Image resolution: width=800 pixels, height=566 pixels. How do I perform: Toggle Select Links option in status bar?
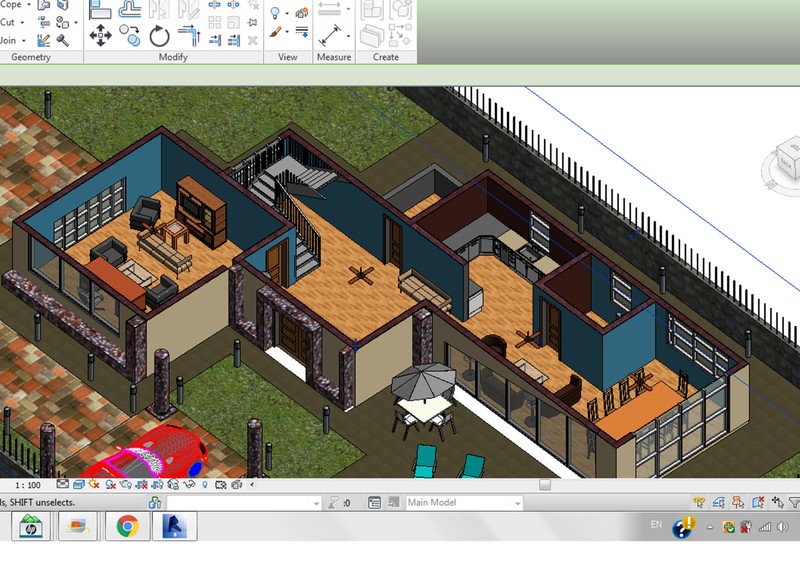coord(699,503)
